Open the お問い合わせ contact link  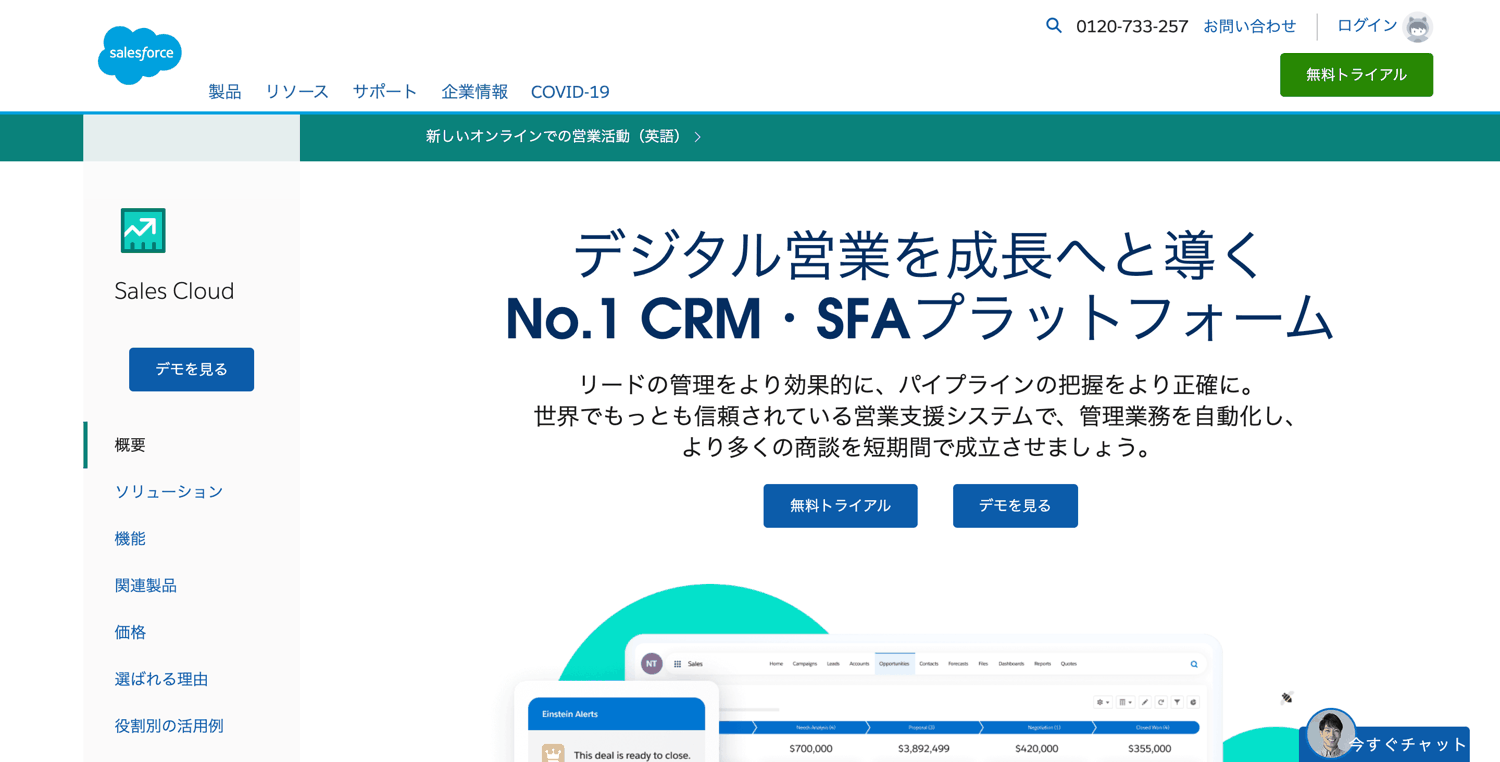[x=1250, y=26]
